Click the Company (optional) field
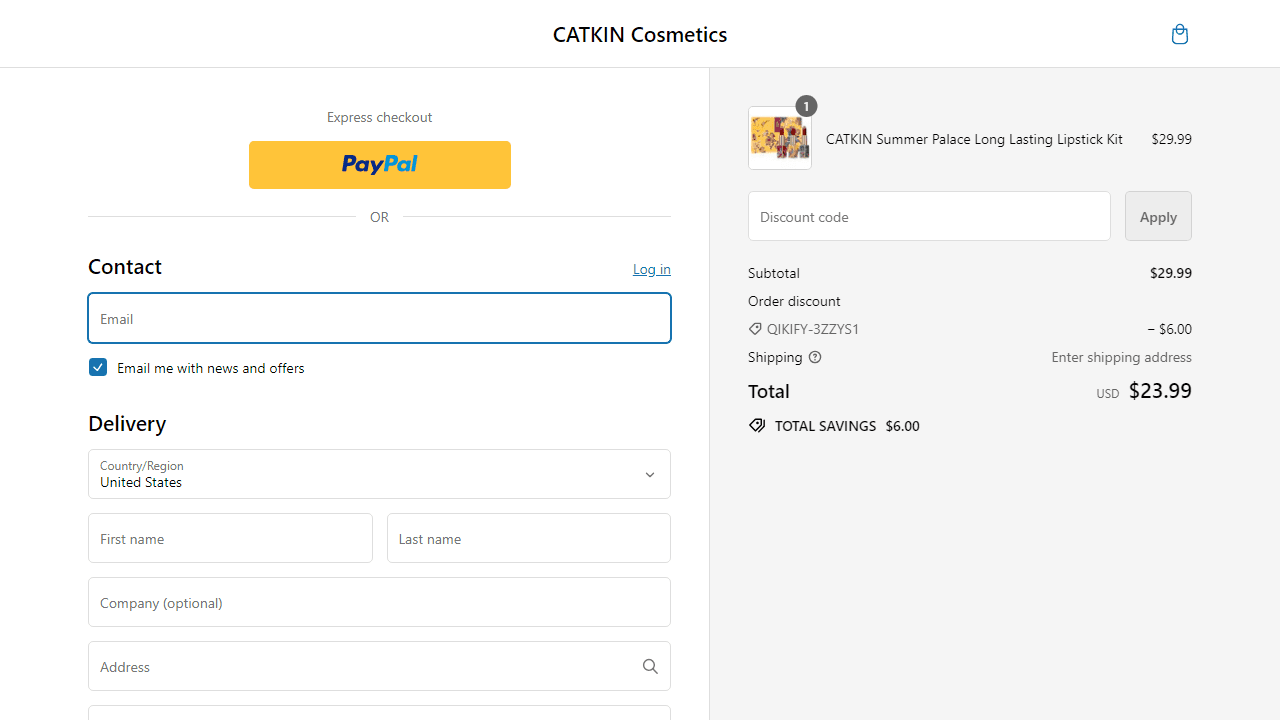 pyautogui.click(x=379, y=602)
